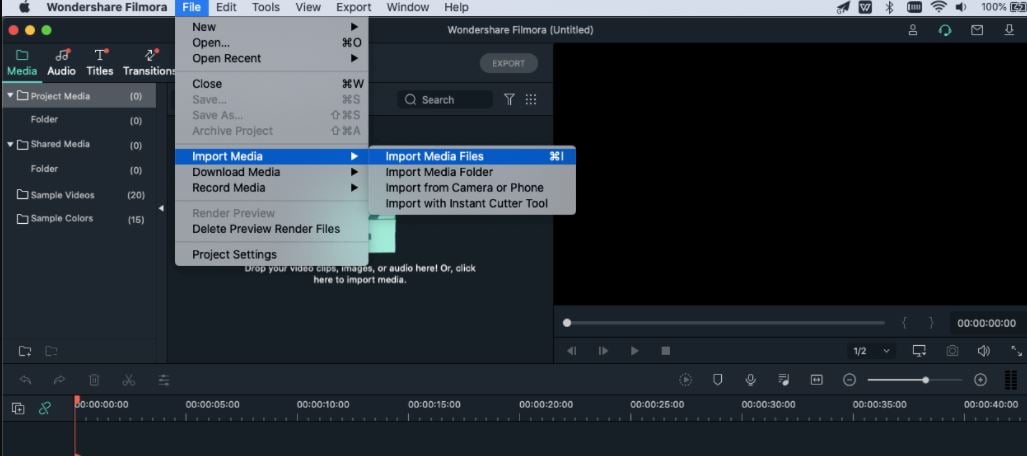Add a marker with the shield icon
Screen dimensions: 1027x456
pos(718,379)
